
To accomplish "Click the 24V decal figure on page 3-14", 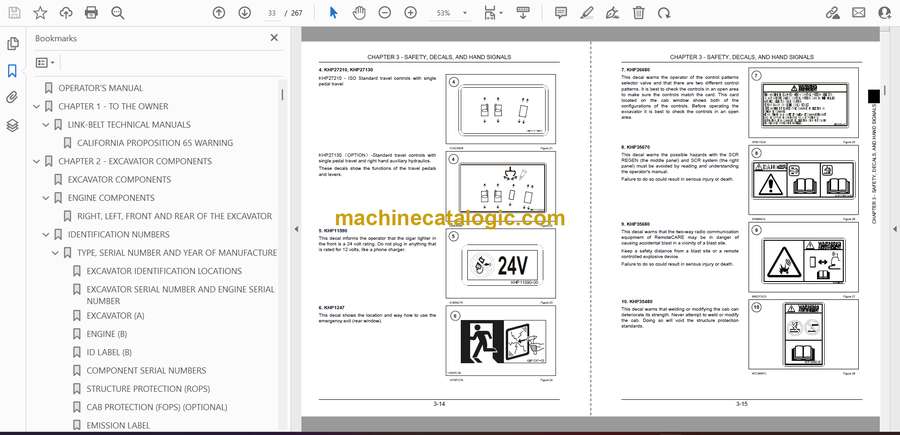I will point(500,263).
